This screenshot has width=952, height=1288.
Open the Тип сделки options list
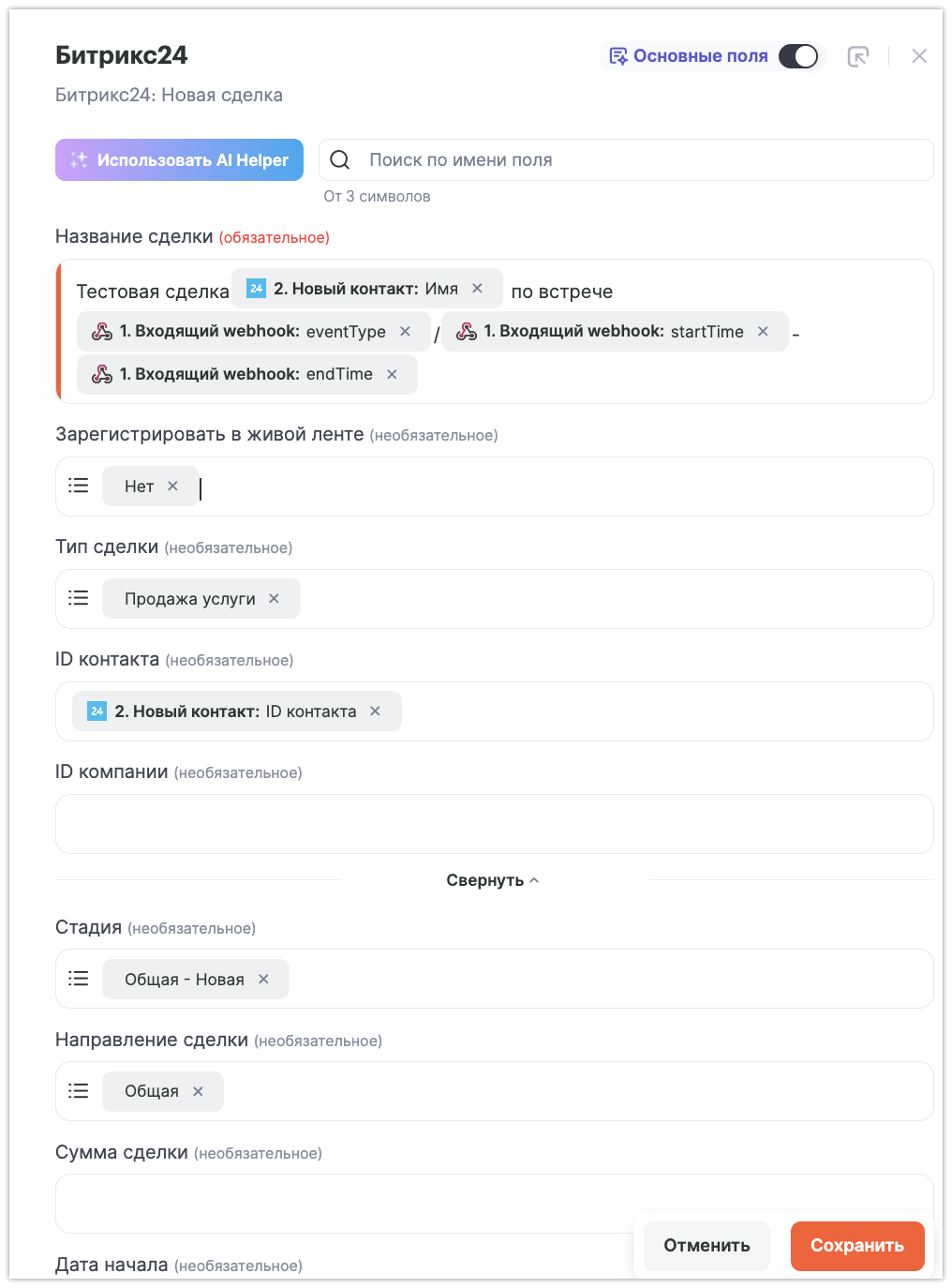pyautogui.click(x=79, y=598)
